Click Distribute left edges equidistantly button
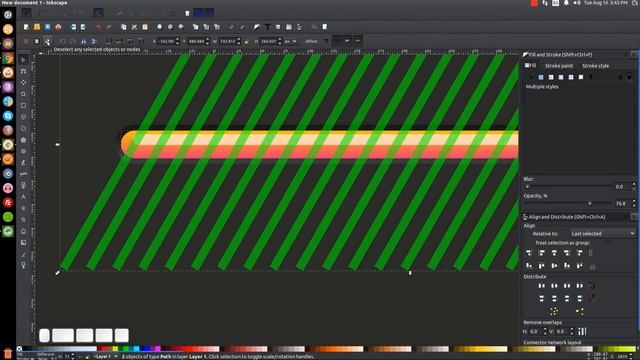 point(542,286)
